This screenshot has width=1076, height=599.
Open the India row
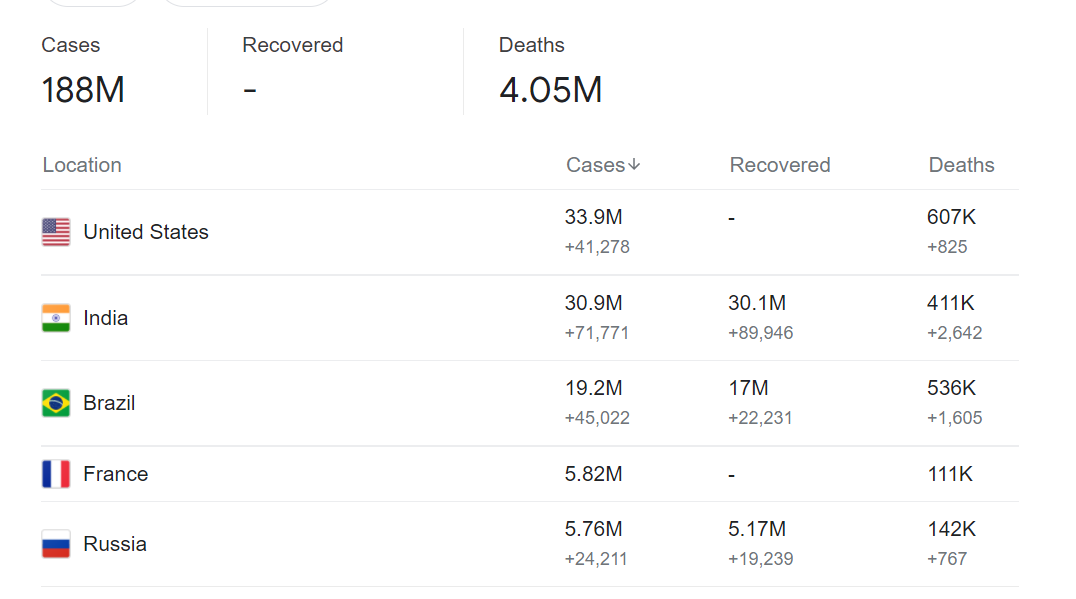click(x=530, y=318)
